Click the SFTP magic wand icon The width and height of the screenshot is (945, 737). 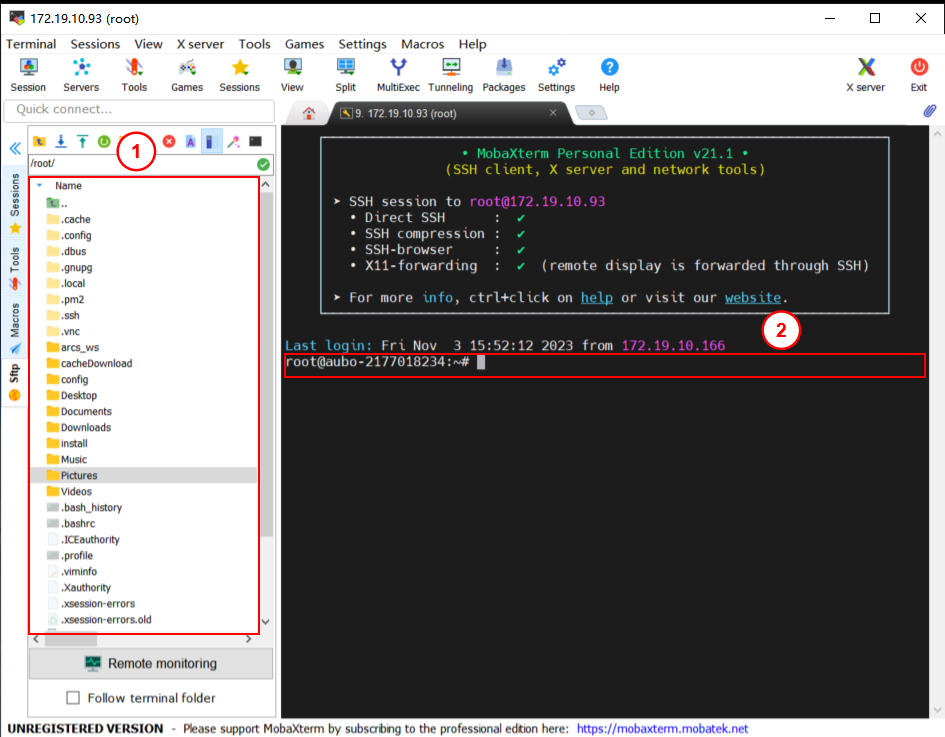coord(233,142)
